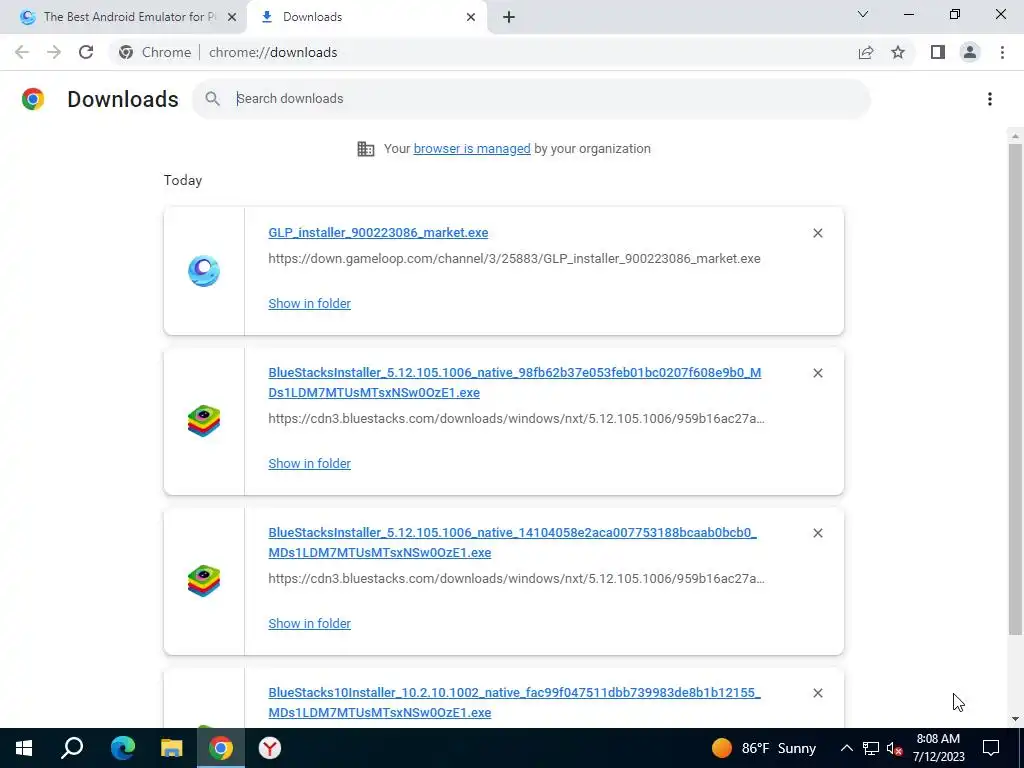Open GLP_installer_900223086_market.exe file link
Viewport: 1024px width, 768px height.
[378, 232]
